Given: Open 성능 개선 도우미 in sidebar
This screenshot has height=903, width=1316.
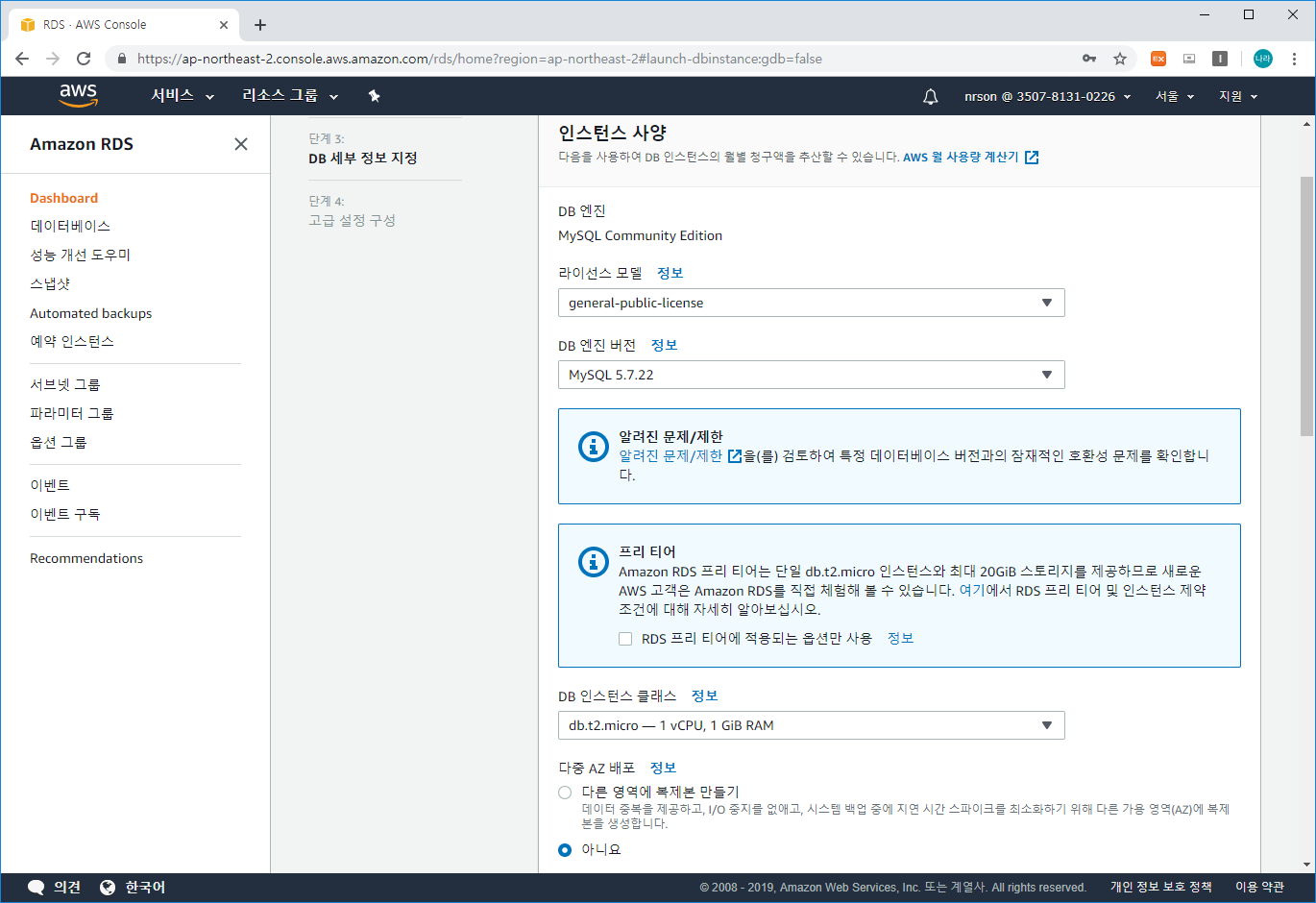Looking at the screenshot, I should 80,255.
